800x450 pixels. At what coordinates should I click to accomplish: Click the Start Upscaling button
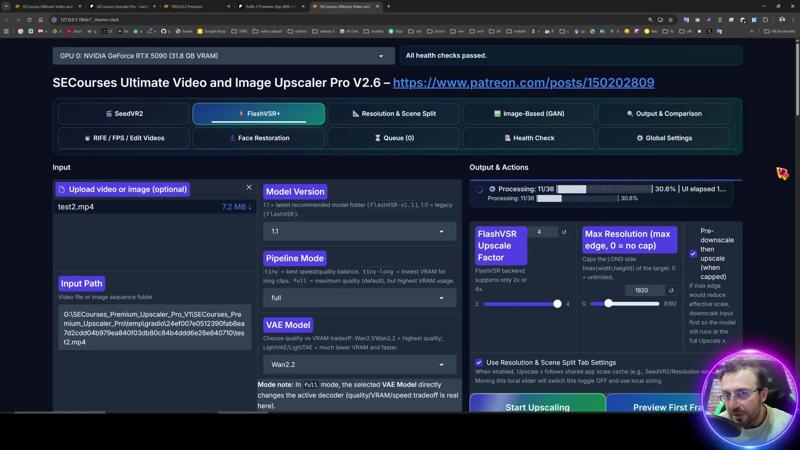[x=537, y=403]
